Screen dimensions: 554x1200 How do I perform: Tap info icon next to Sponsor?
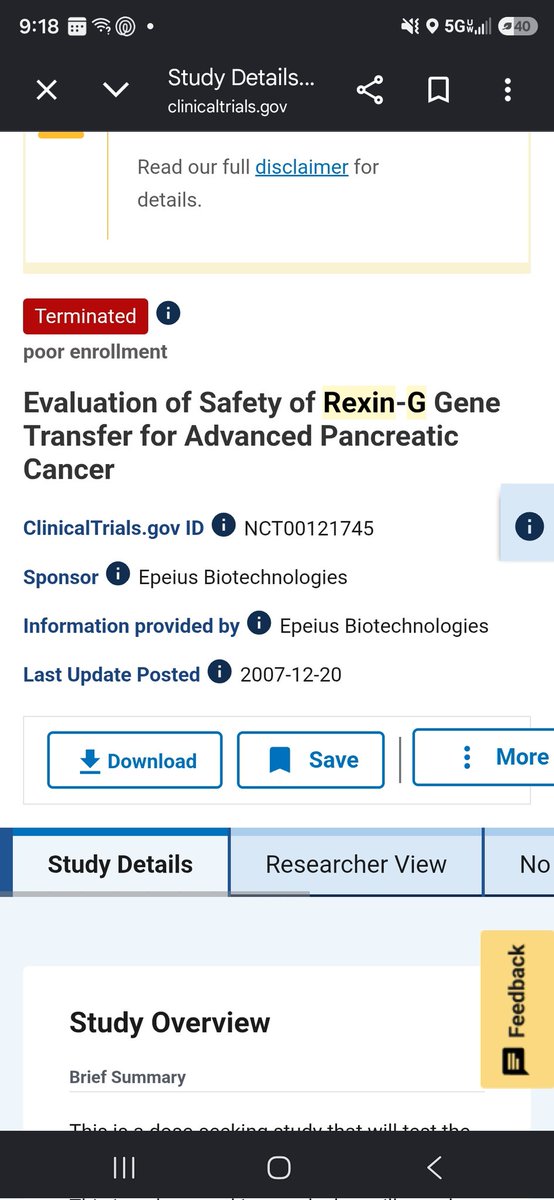[118, 575]
